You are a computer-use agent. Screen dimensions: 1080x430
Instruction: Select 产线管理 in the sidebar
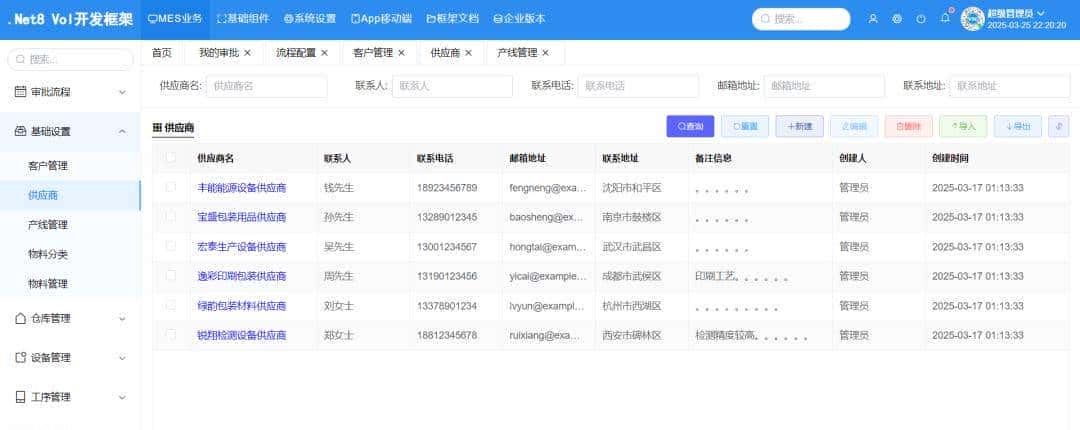coord(48,225)
